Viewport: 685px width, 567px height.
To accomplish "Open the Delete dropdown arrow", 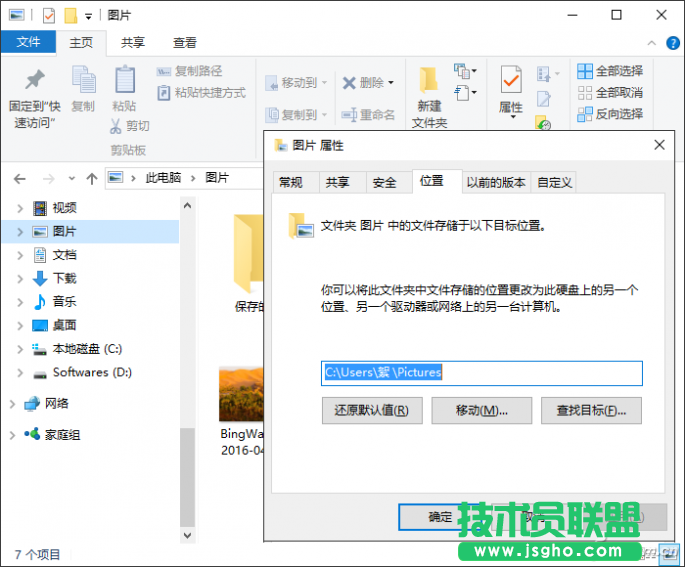I will click(x=391, y=83).
